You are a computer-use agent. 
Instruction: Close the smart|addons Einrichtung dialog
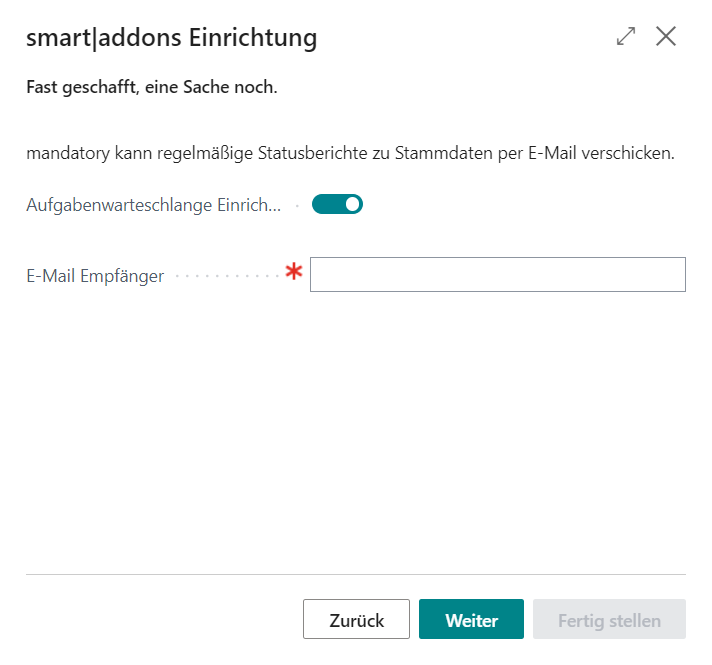click(x=666, y=37)
